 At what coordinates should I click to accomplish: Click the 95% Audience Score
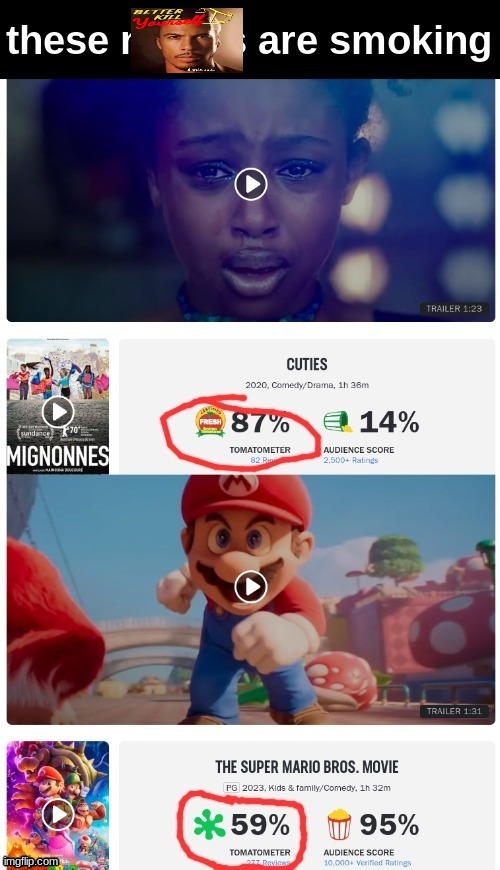coord(389,825)
